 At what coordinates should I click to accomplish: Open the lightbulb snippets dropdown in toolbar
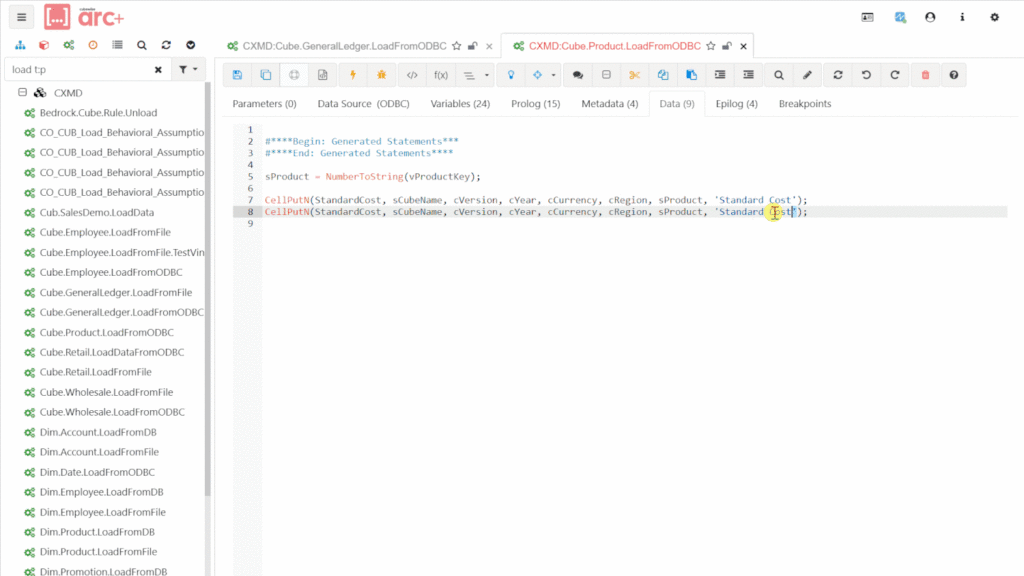coord(511,75)
